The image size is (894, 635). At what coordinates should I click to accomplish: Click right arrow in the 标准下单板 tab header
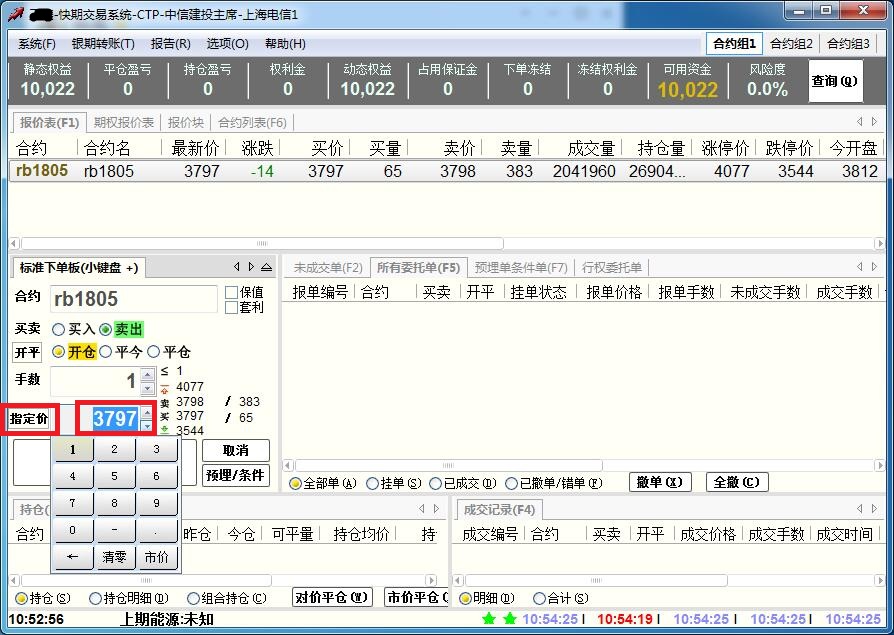coord(251,267)
